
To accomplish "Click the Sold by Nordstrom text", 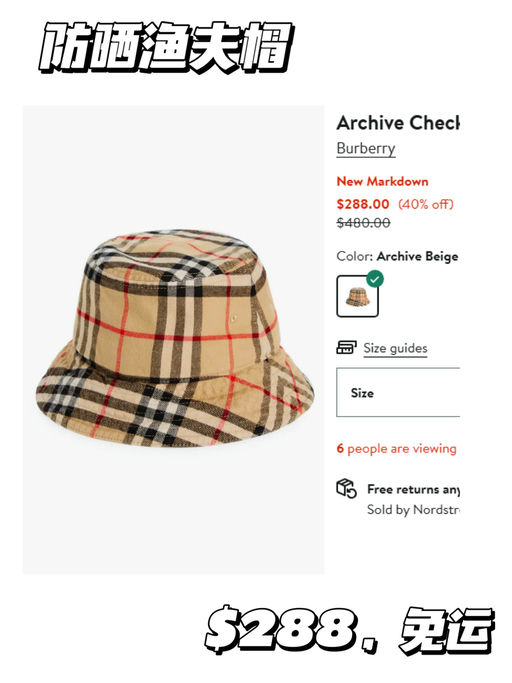I will pos(414,509).
